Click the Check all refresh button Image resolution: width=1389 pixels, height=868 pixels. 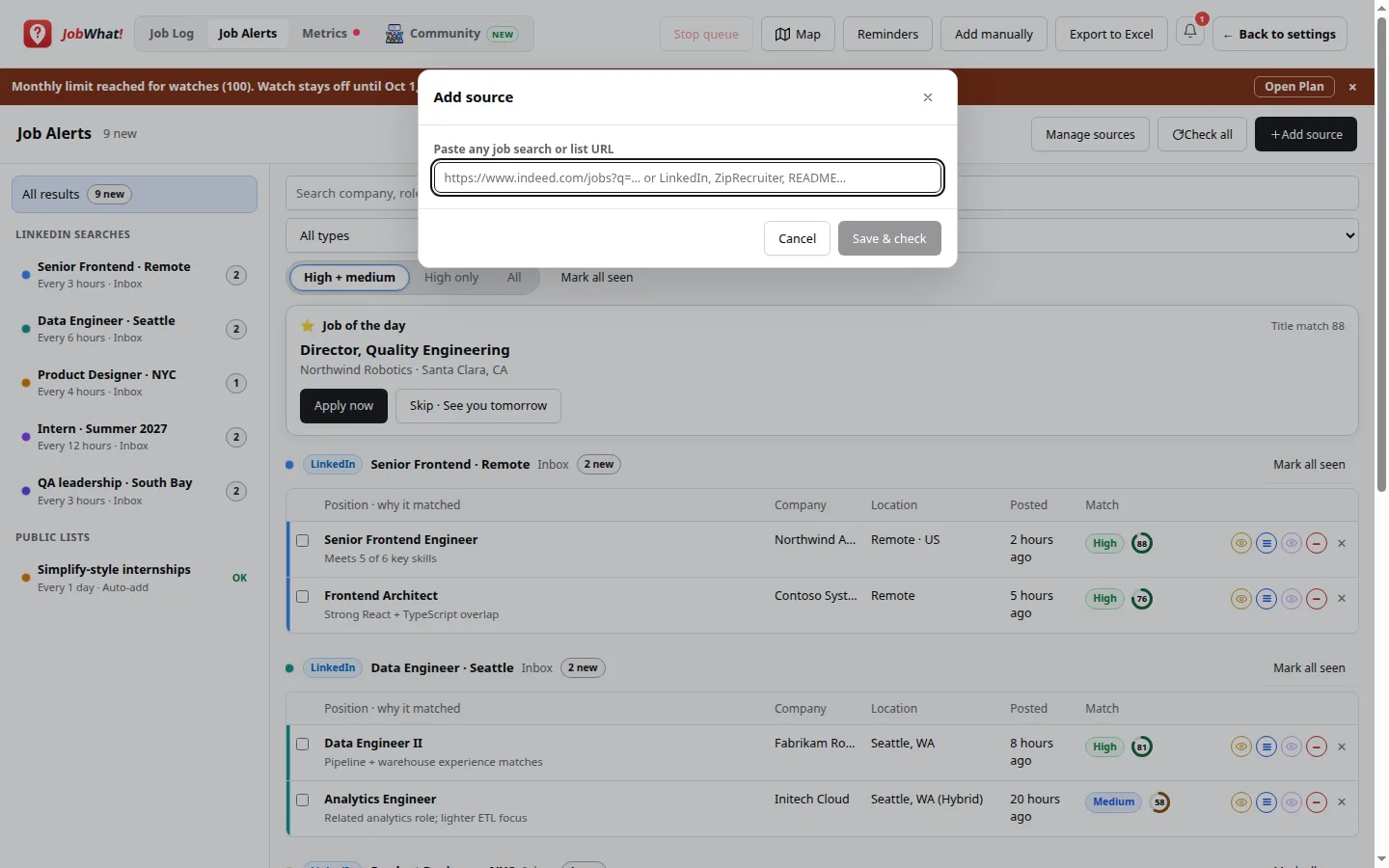point(1202,134)
